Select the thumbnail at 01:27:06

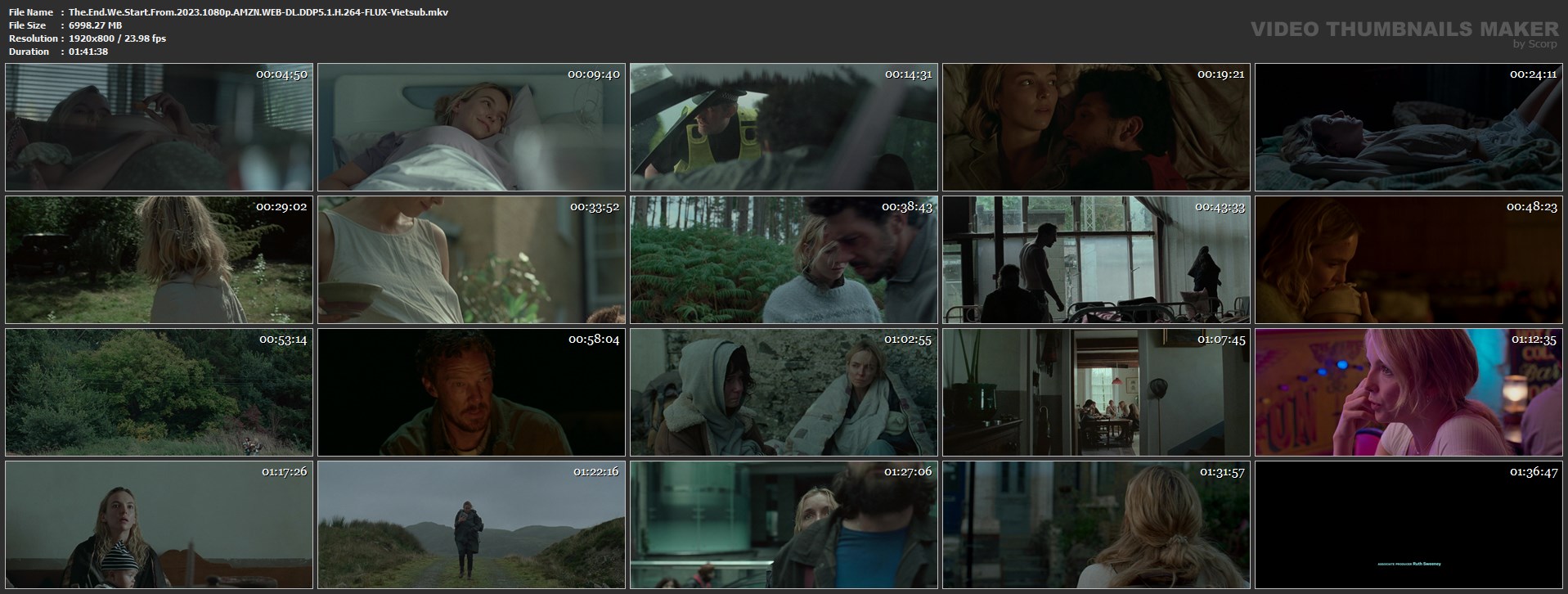pos(784,524)
